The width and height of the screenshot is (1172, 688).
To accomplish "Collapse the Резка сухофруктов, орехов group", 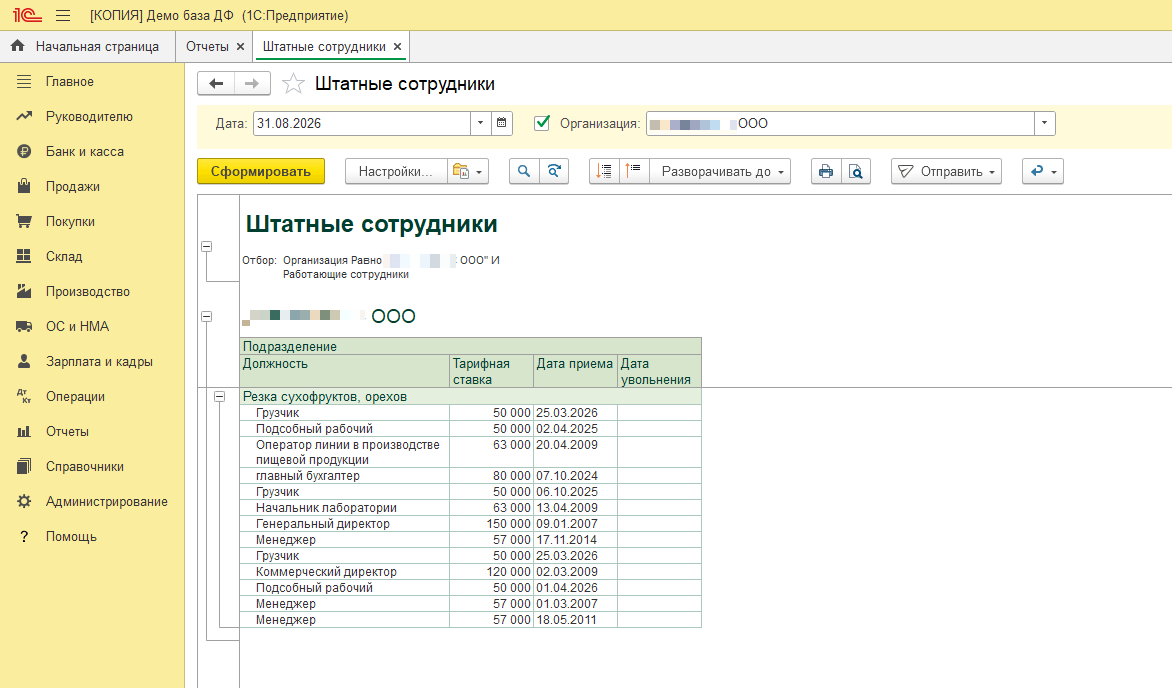I will click(220, 396).
